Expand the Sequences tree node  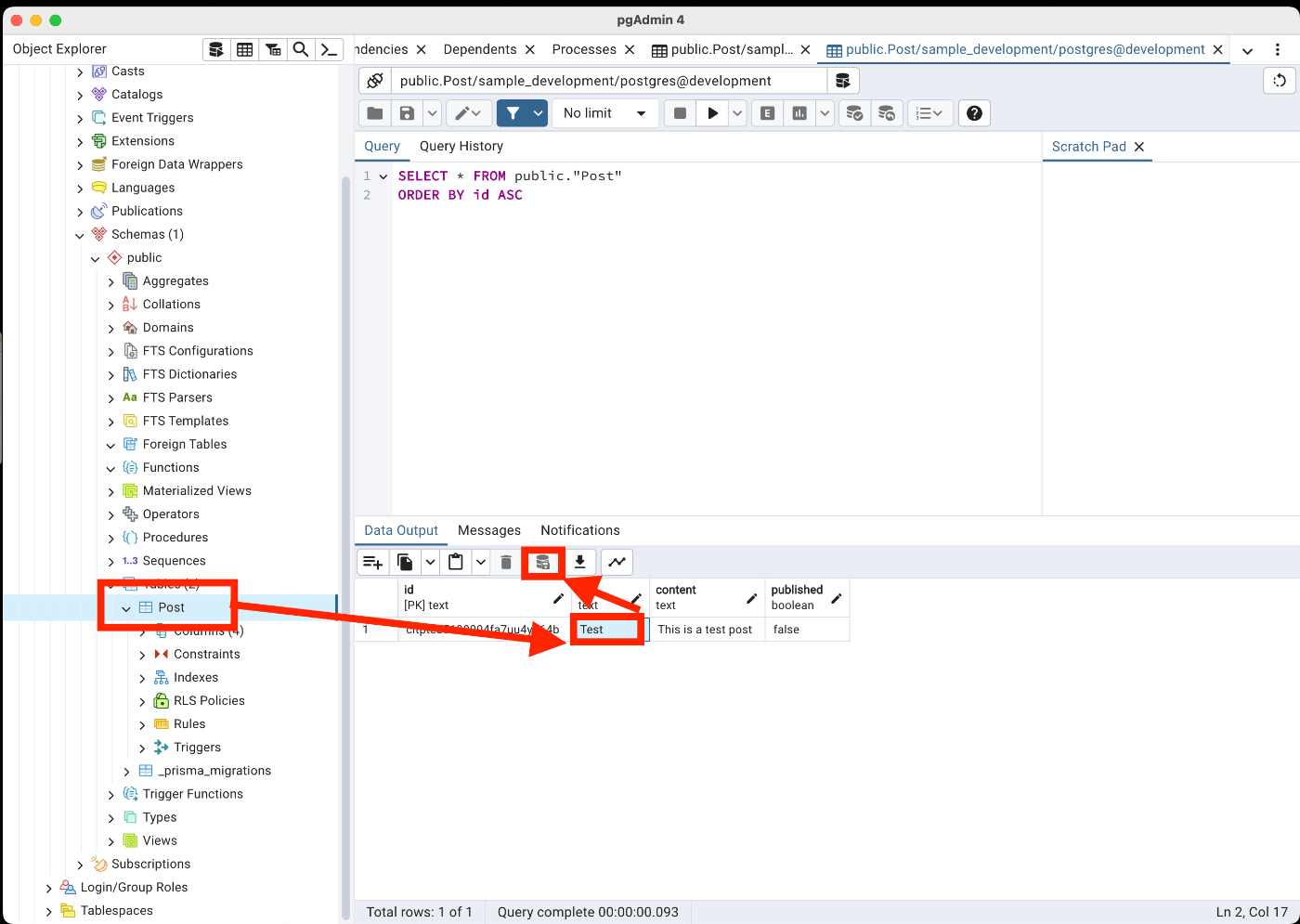pyautogui.click(x=111, y=561)
